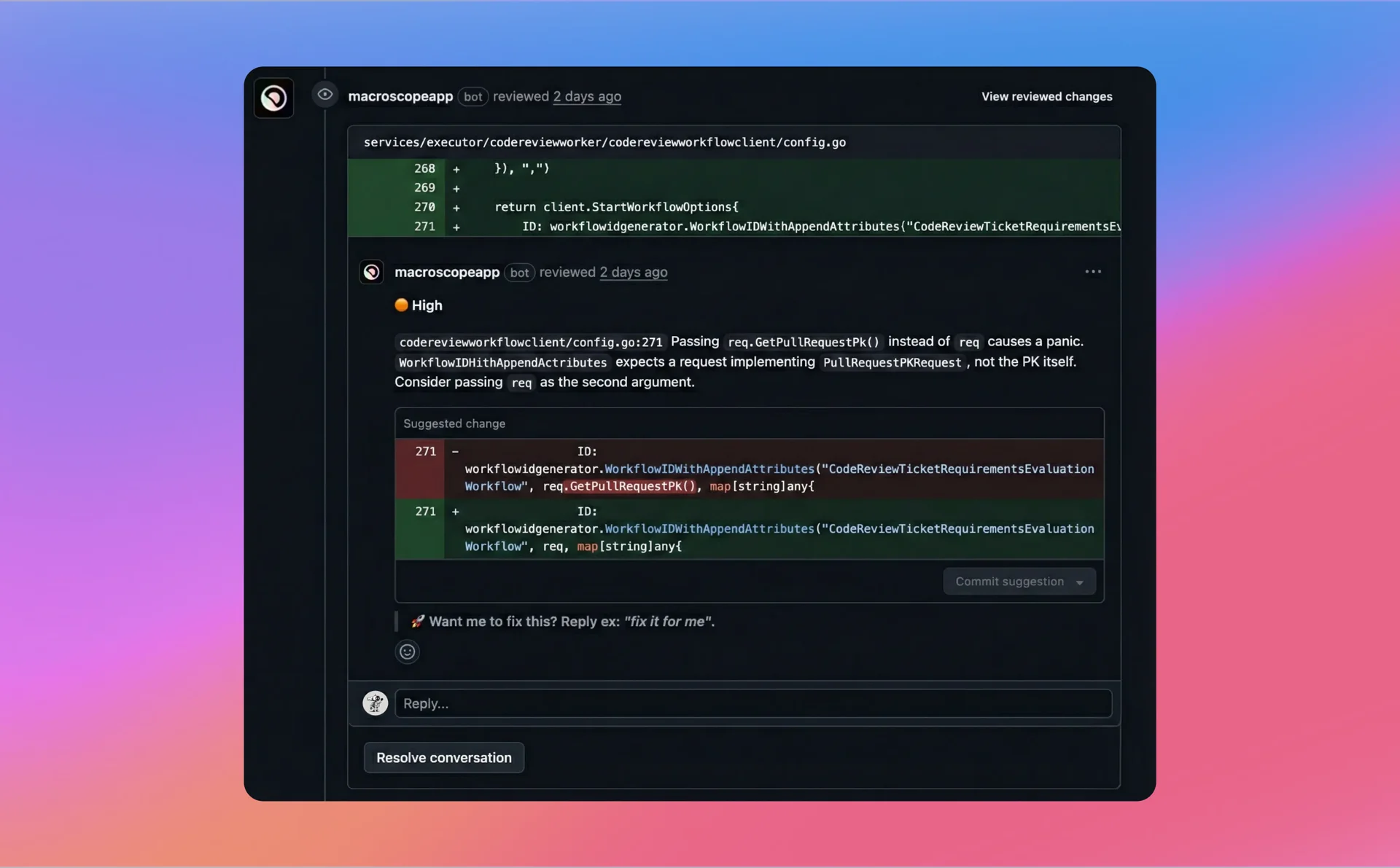Image resolution: width=1400 pixels, height=868 pixels.
Task: Open the config.go file path link
Action: [x=604, y=142]
